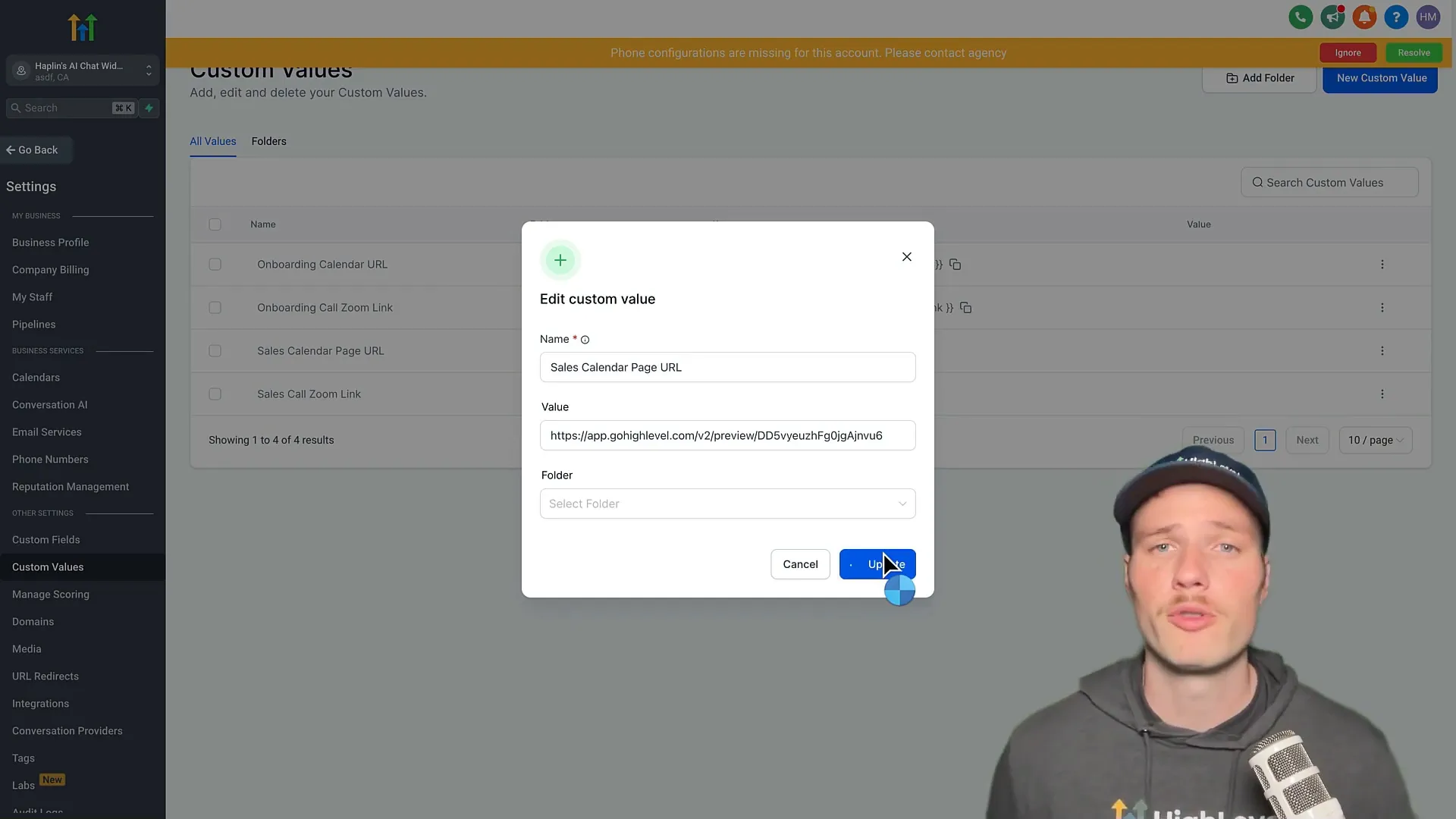This screenshot has width=1456, height=819.
Task: Copy the Onboarding Calendar URL key
Action: pyautogui.click(x=955, y=265)
